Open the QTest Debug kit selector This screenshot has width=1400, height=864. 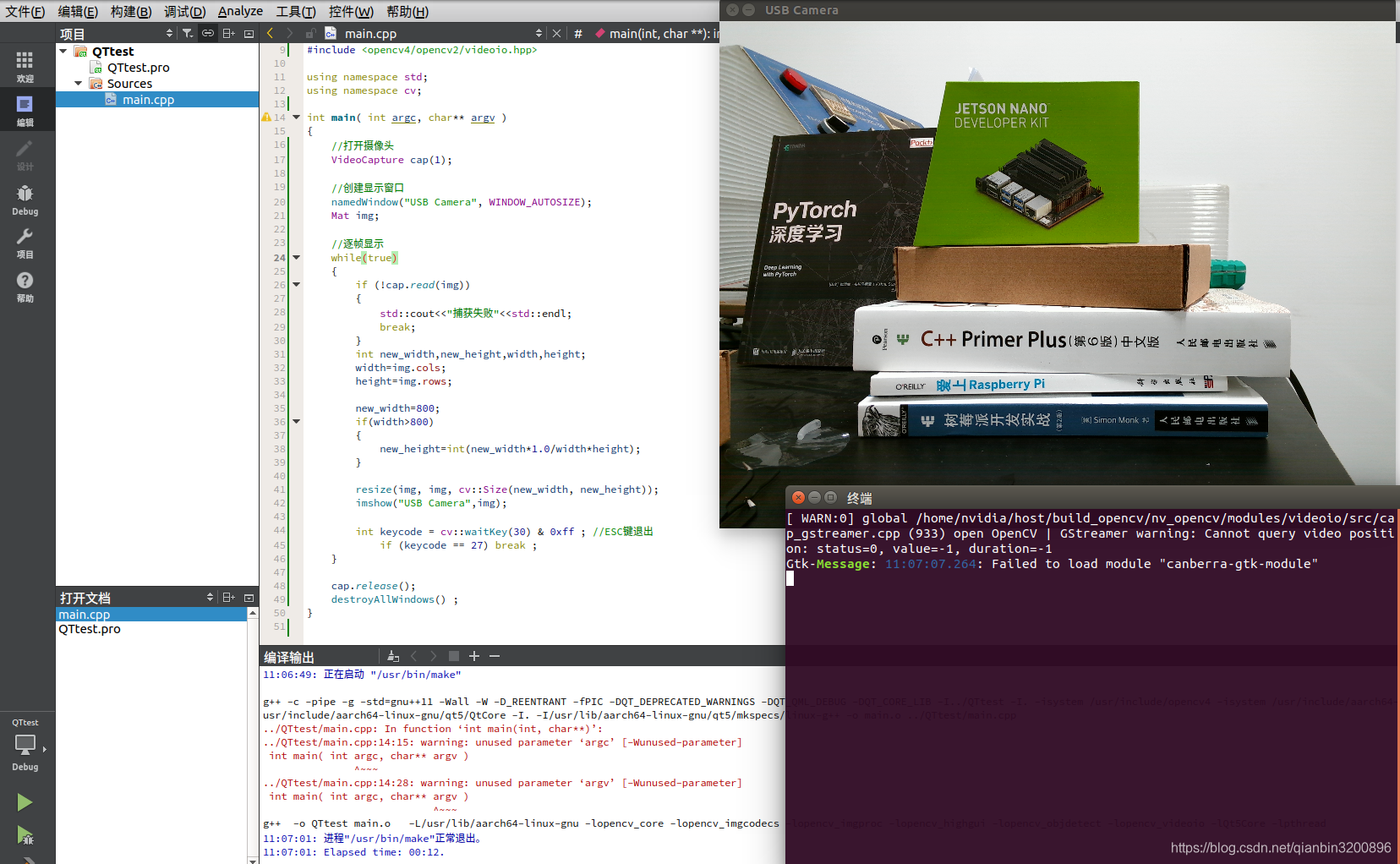(25, 745)
